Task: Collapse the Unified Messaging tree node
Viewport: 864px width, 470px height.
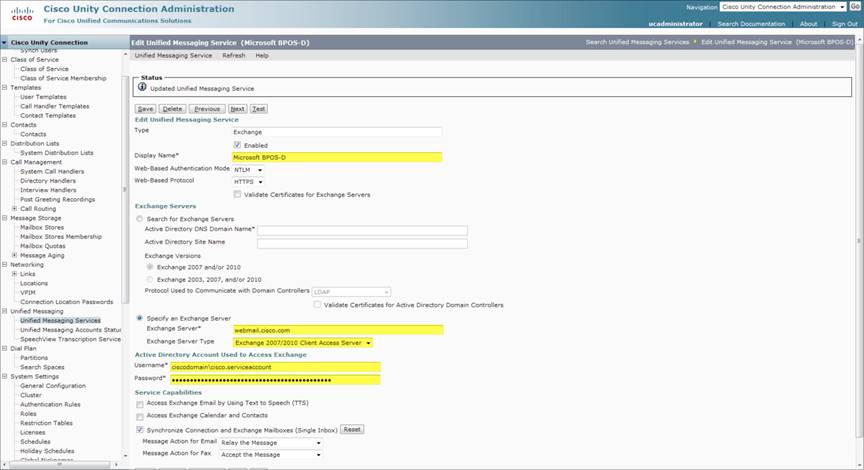Action: coord(4,311)
